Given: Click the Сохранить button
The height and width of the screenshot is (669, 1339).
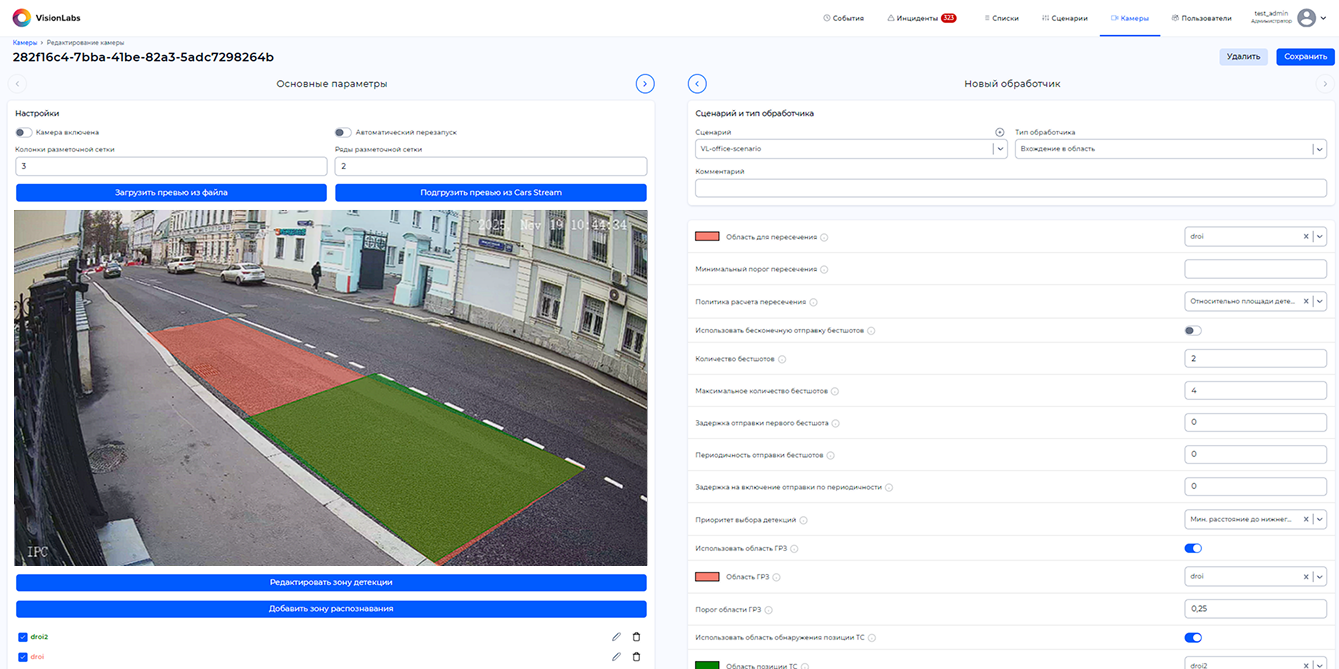Looking at the screenshot, I should coord(1305,57).
